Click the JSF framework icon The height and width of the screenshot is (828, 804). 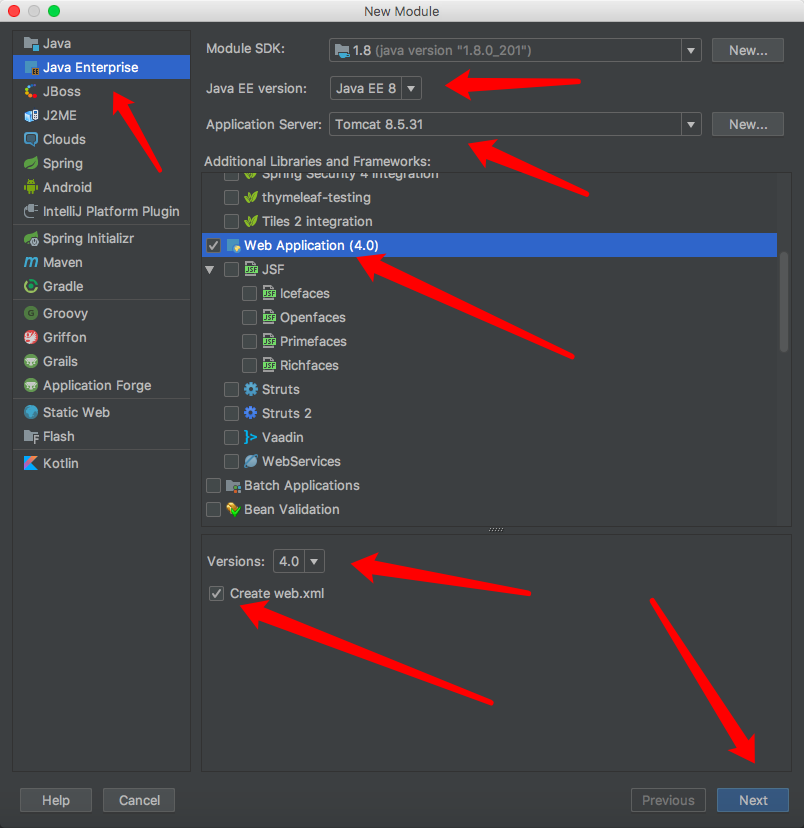coord(251,269)
